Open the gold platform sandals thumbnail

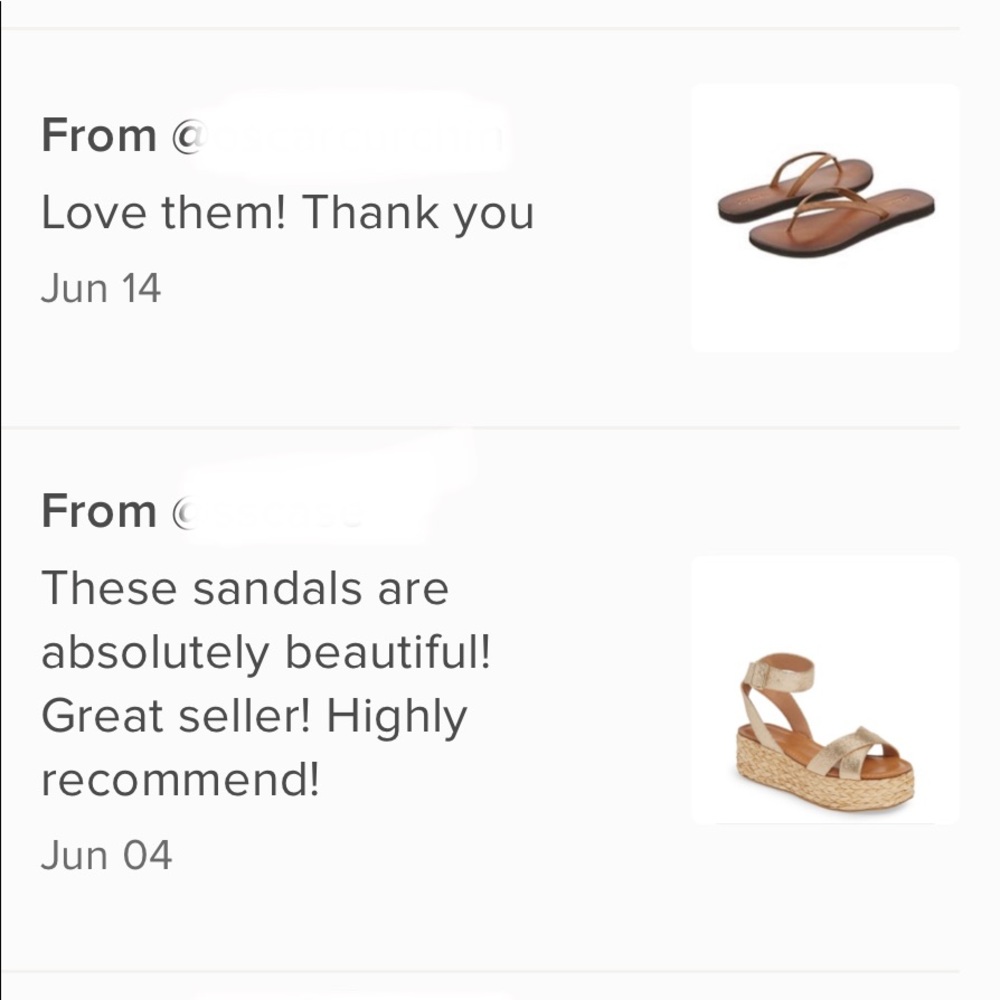tap(825, 690)
